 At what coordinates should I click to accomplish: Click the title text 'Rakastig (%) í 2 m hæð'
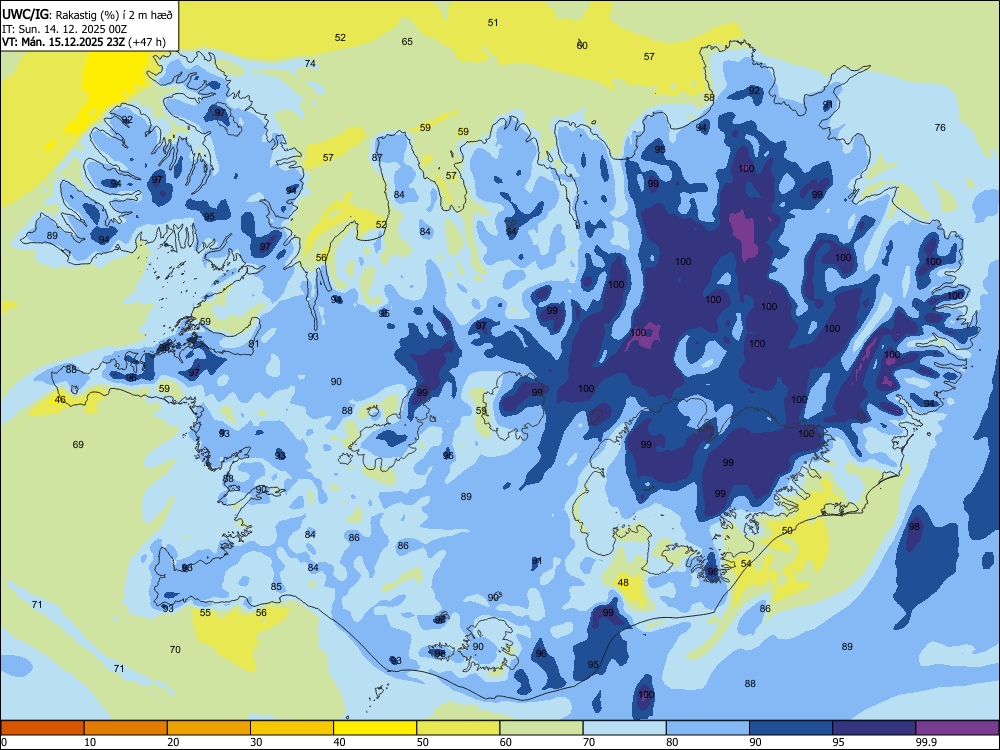114,14
